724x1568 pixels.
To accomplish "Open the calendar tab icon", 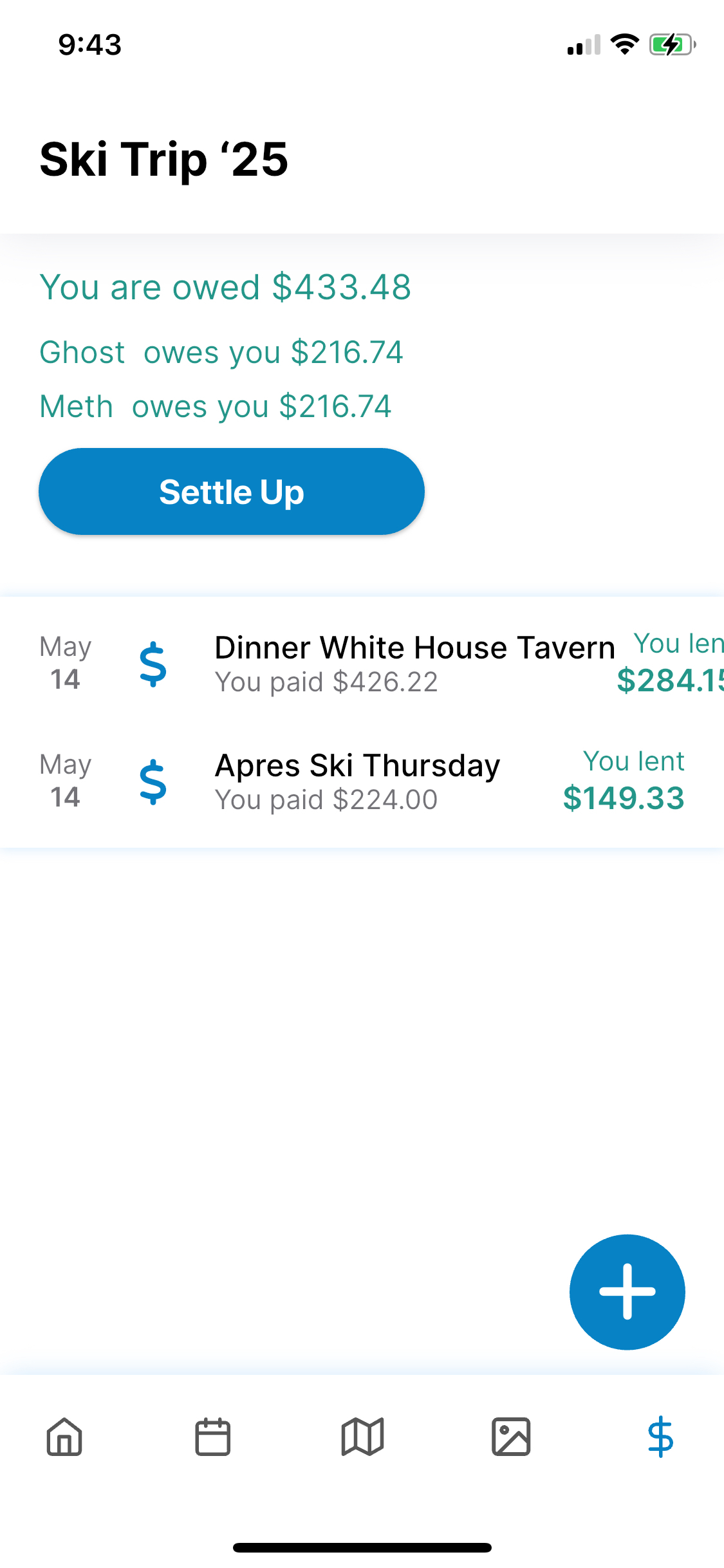I will point(213,1437).
